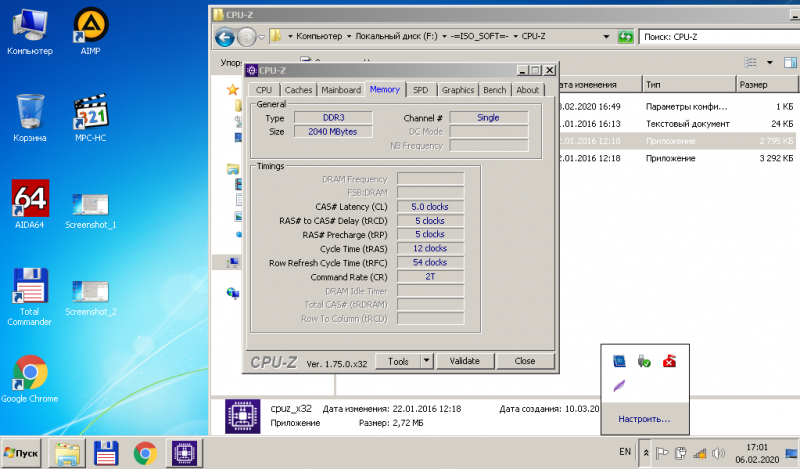Click the Tools button

pyautogui.click(x=398, y=361)
